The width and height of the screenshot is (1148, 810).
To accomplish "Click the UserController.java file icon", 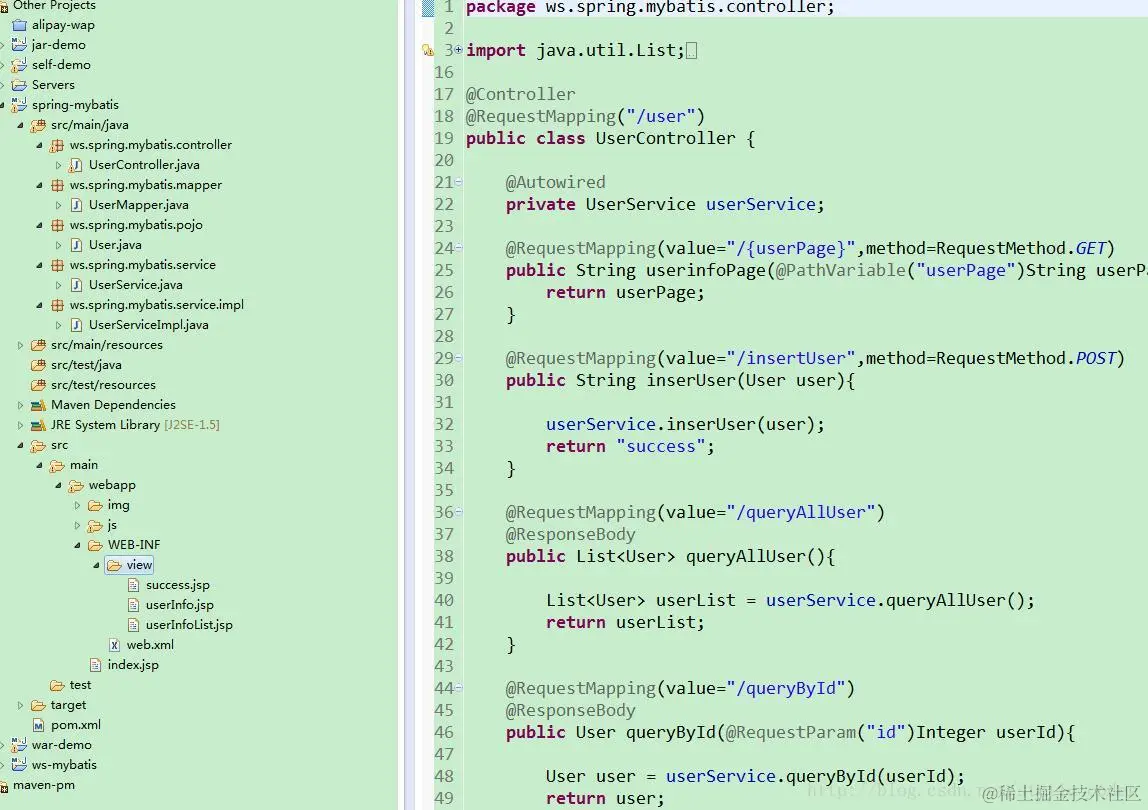I will tap(76, 165).
